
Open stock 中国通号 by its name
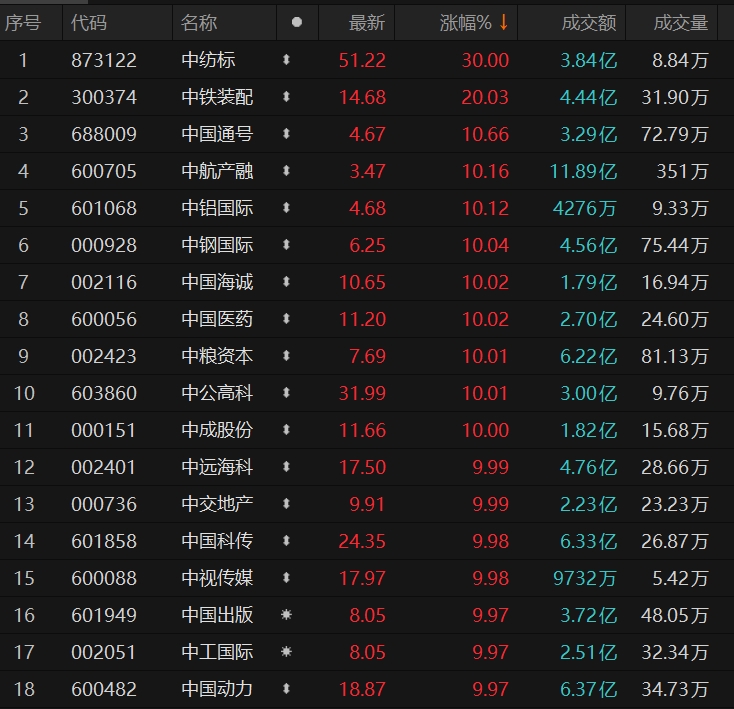pos(217,135)
